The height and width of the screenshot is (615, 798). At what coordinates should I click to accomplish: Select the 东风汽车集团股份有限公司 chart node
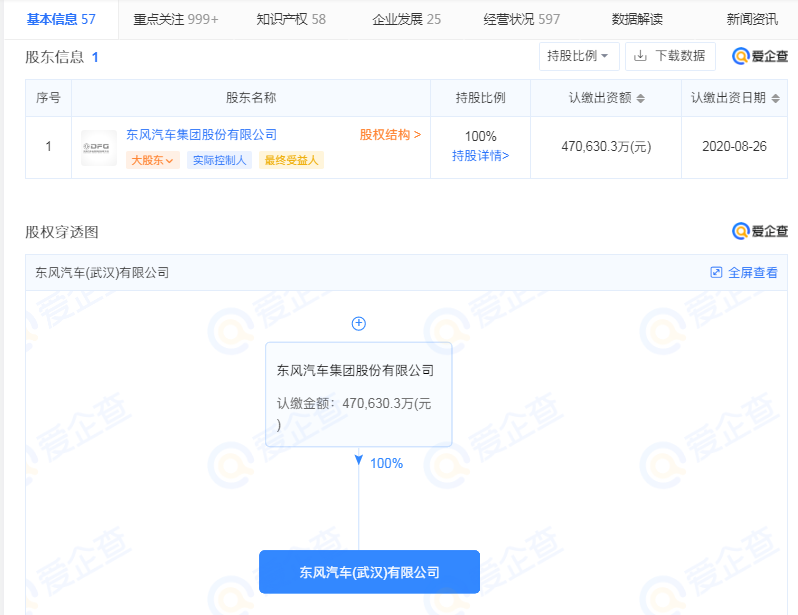359,395
